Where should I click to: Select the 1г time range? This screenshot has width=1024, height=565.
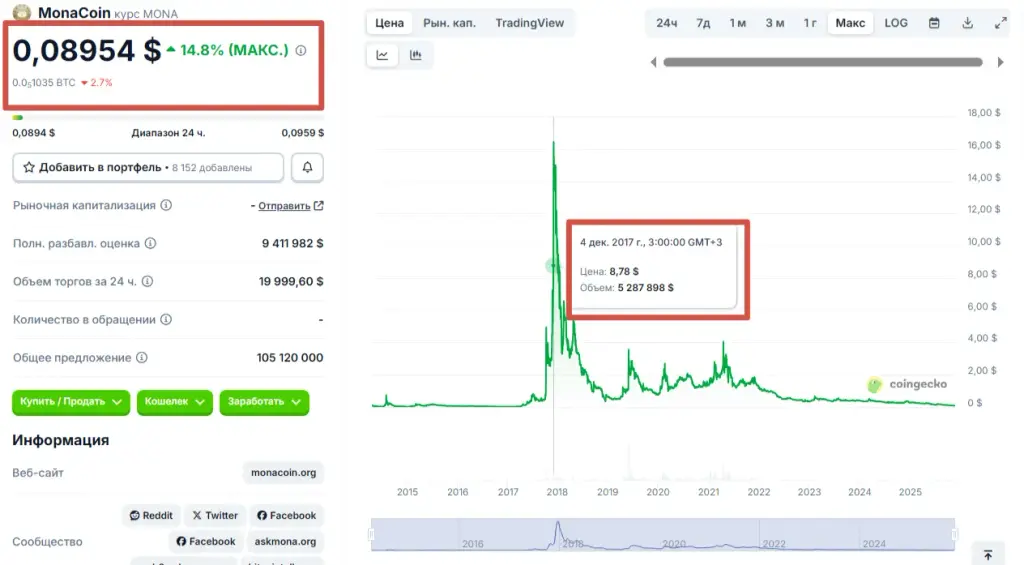click(810, 23)
